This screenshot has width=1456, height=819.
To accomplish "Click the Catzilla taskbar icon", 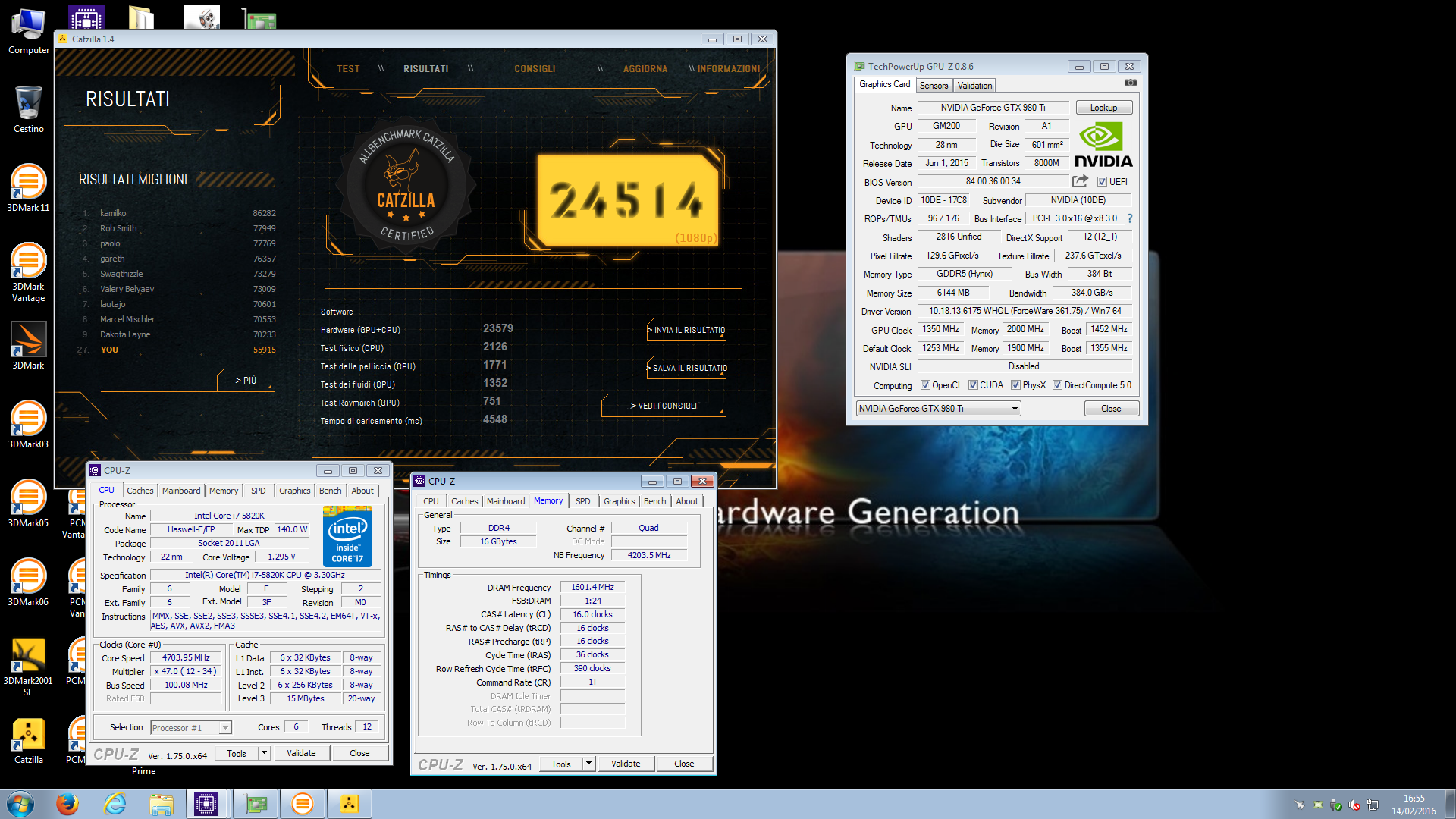I will tap(349, 804).
